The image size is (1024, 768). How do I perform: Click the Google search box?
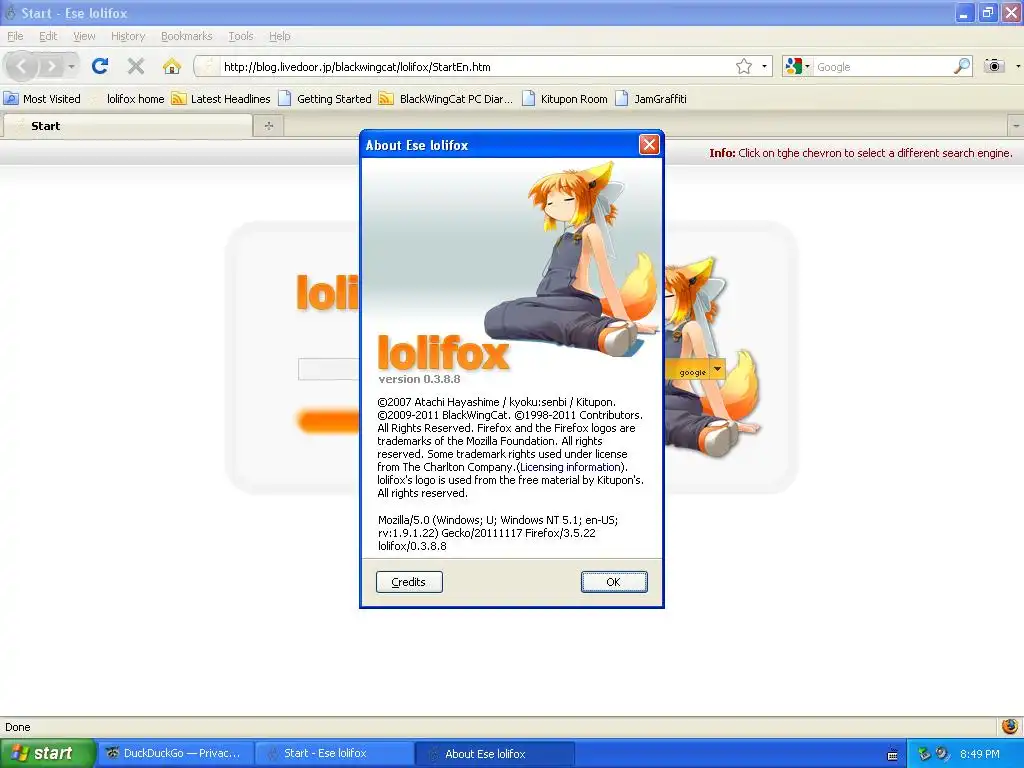[883, 67]
